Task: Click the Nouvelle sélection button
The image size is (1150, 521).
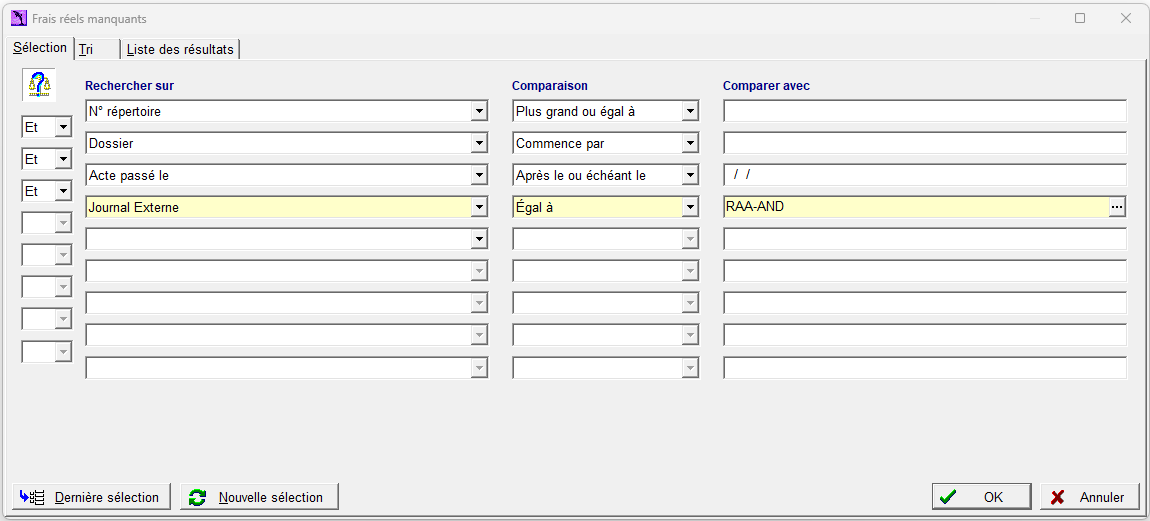Action: click(260, 497)
